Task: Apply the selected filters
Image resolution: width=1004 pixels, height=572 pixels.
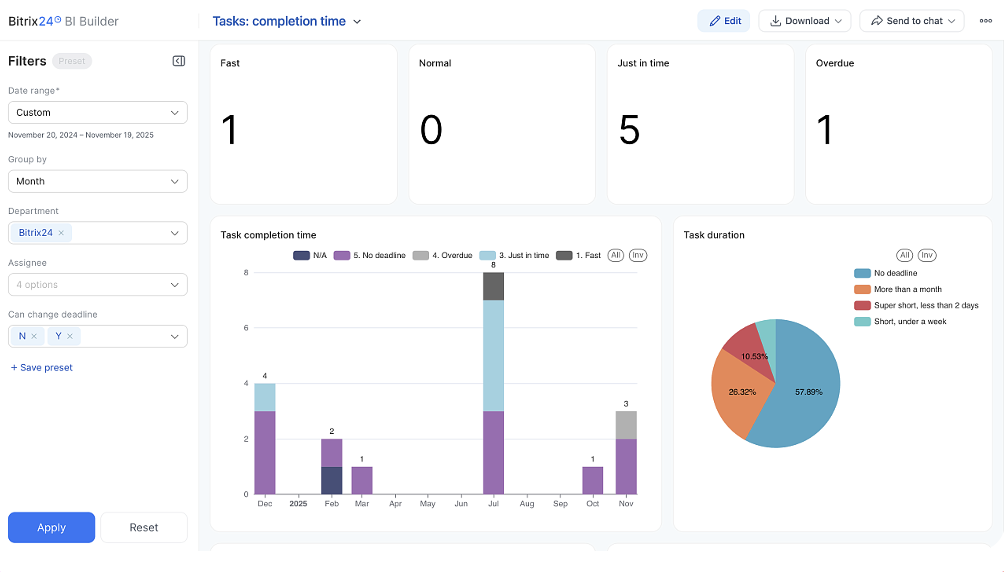Action: coord(51,527)
